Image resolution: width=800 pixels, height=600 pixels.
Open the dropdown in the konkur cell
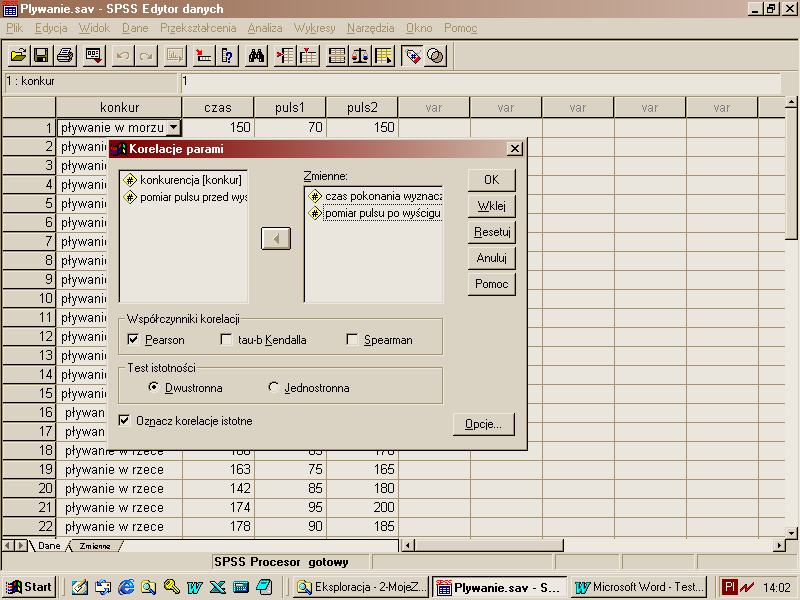click(x=173, y=127)
